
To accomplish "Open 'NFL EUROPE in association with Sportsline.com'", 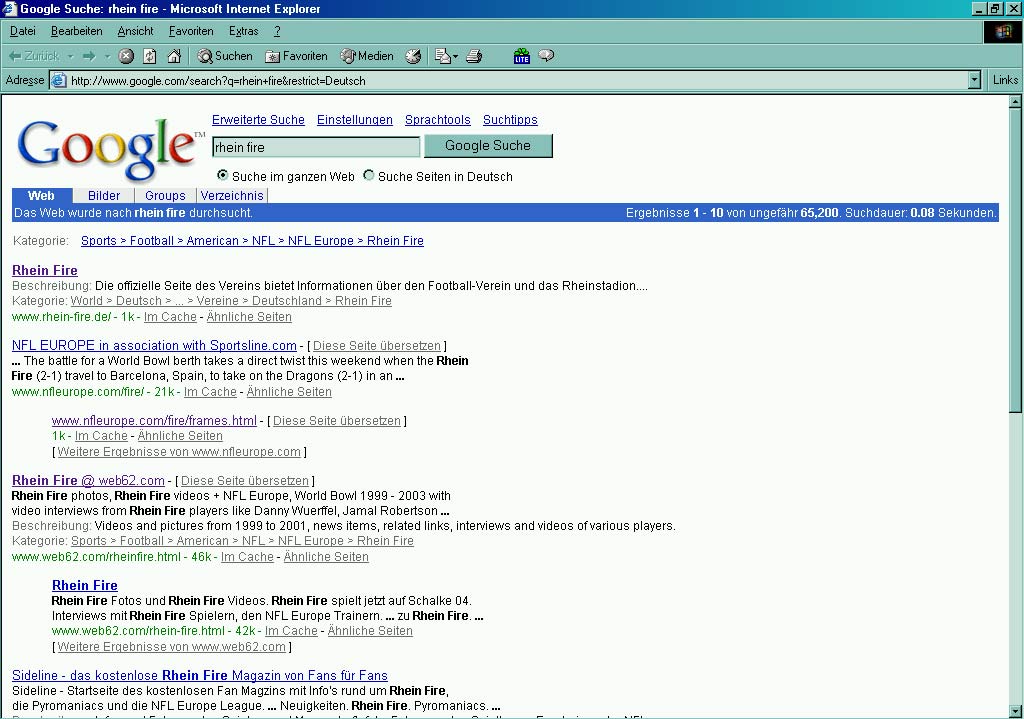I will (x=154, y=345).
